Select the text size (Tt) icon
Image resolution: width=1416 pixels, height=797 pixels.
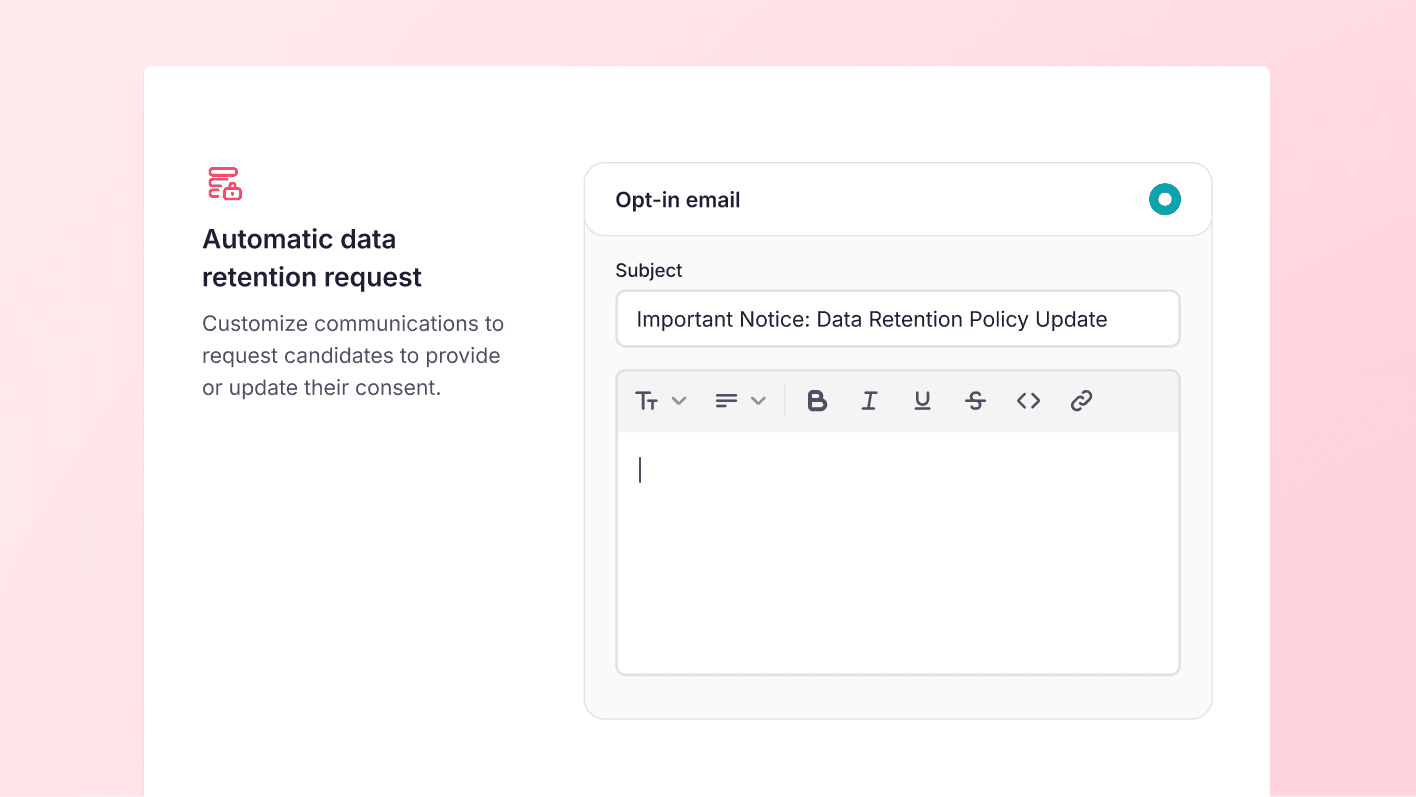[x=647, y=400]
